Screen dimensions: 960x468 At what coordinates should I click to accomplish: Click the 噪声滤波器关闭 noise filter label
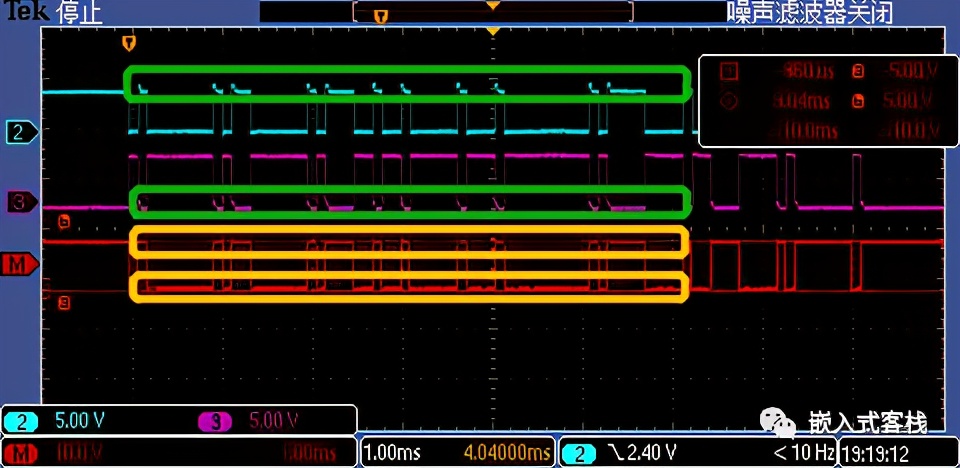tap(809, 13)
